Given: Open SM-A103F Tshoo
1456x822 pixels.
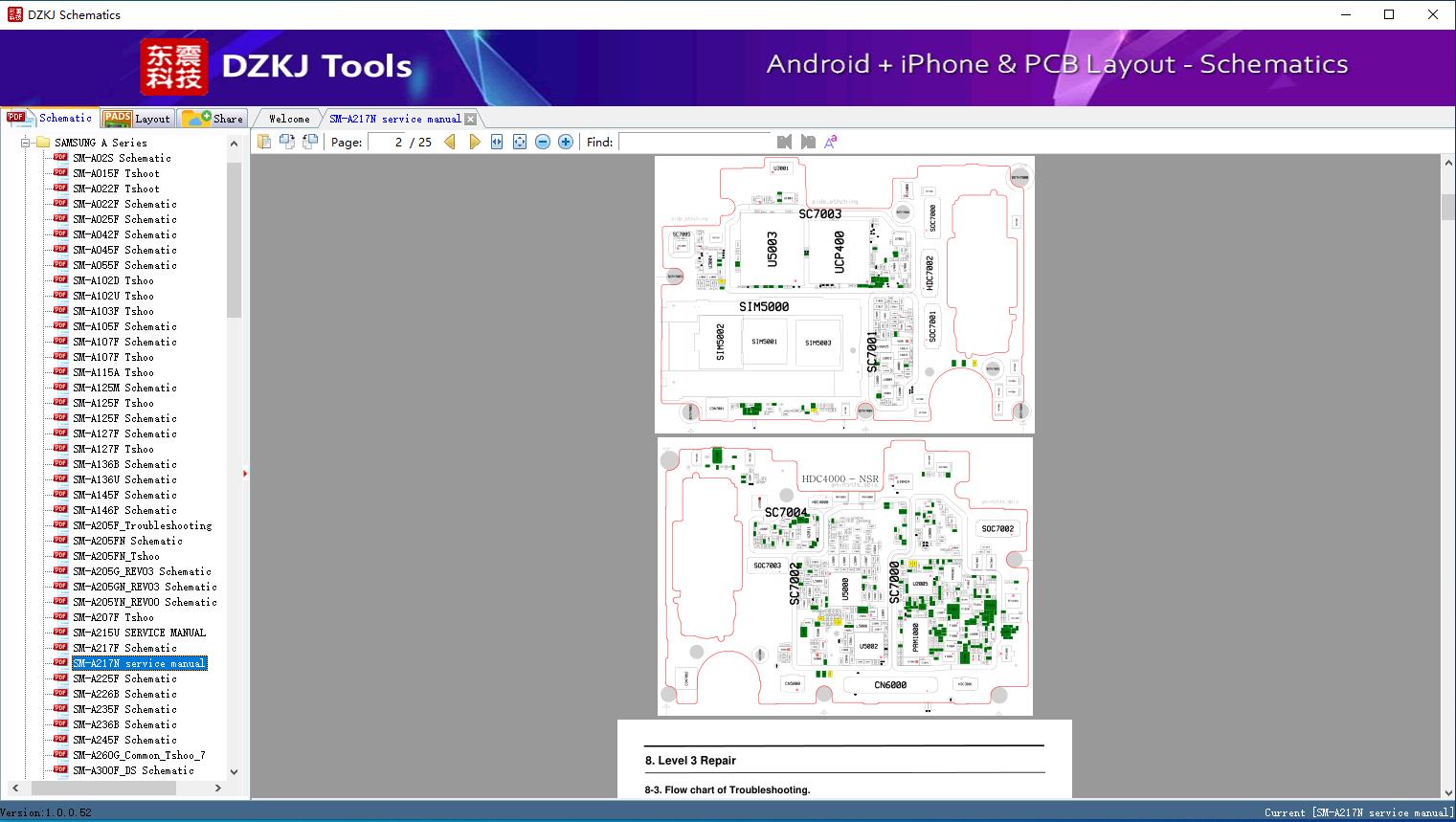Looking at the screenshot, I should [113, 311].
